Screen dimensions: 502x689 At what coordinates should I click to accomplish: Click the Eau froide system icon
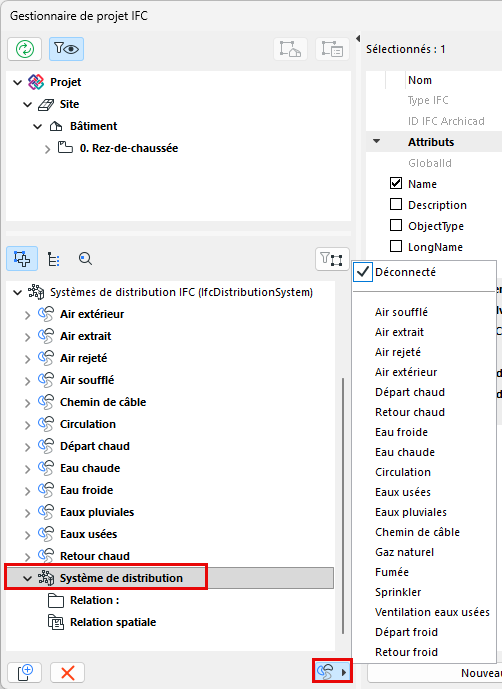pos(46,490)
